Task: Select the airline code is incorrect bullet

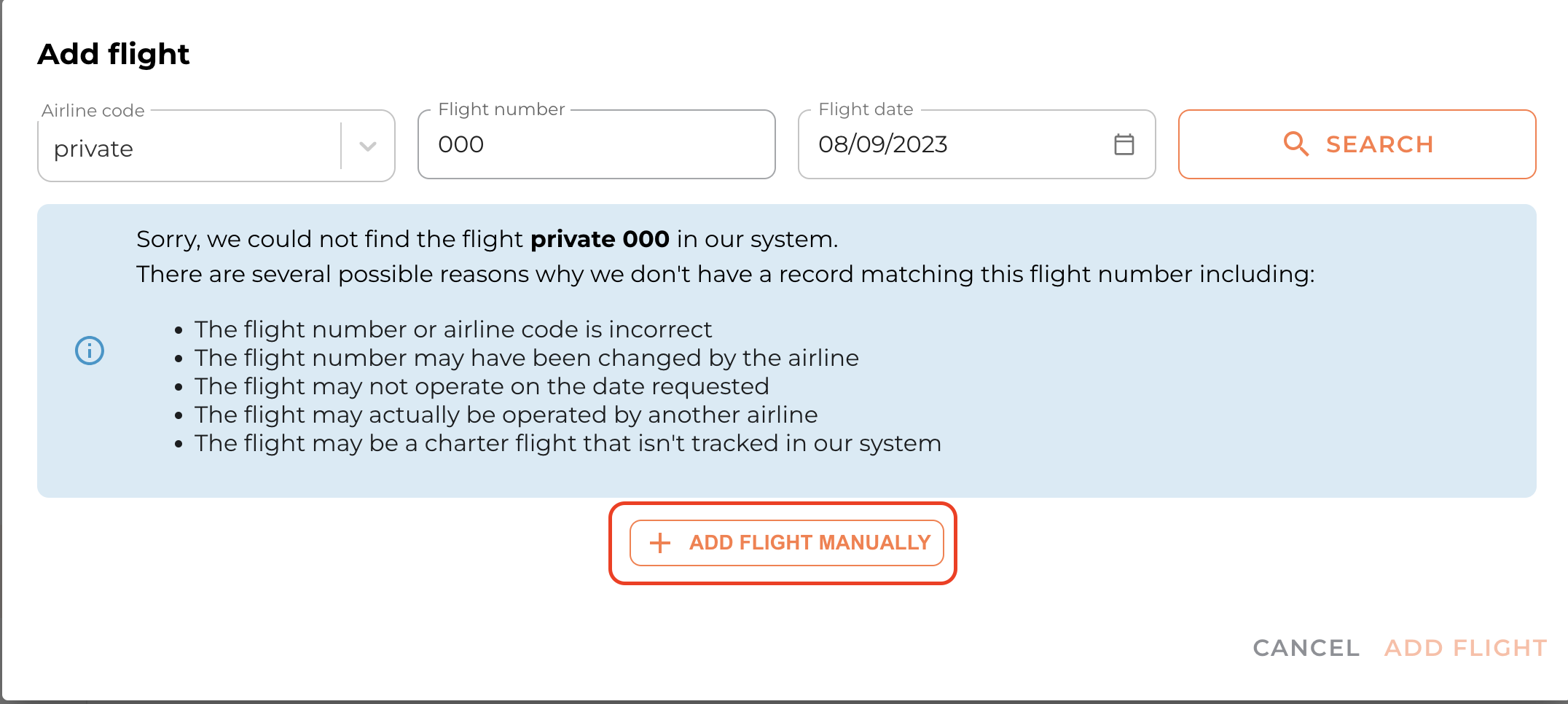Action: (452, 329)
